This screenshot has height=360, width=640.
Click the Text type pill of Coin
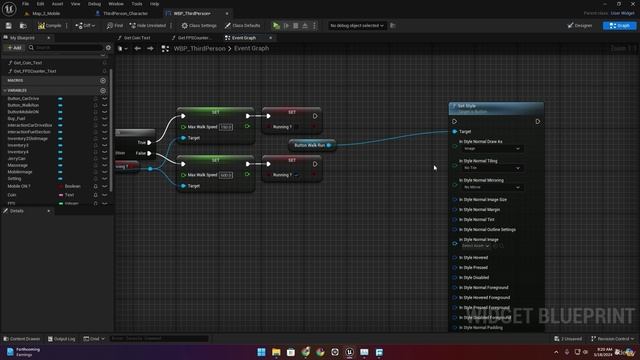[67, 195]
